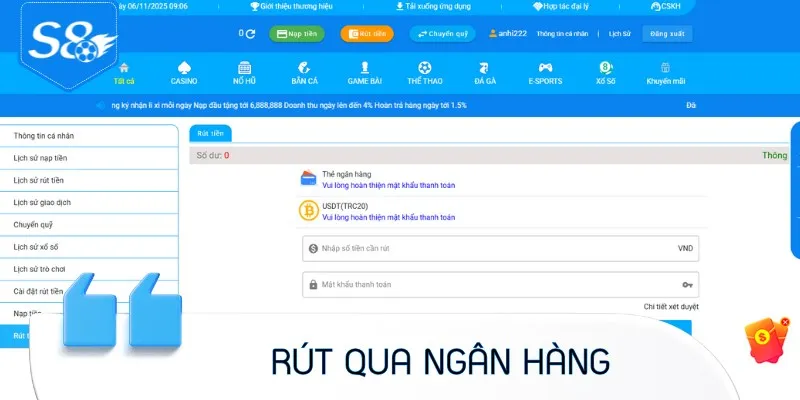Click the green Thông text at right

775,156
